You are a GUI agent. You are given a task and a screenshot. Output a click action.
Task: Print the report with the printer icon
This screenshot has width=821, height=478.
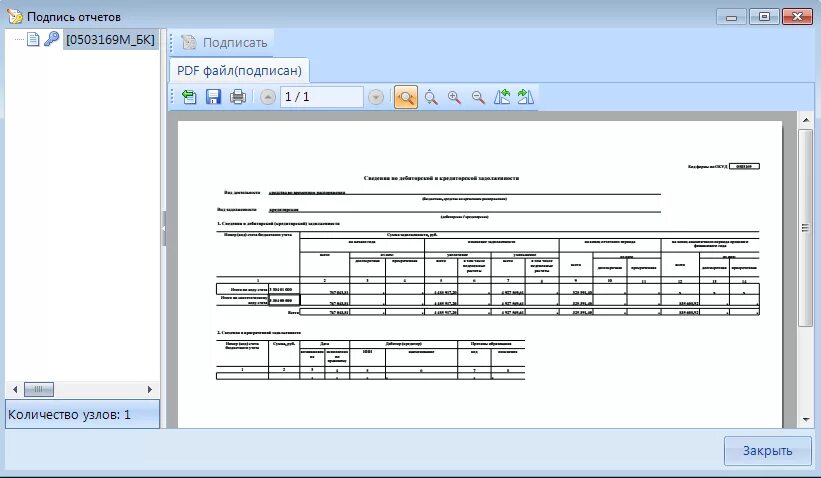click(238, 97)
